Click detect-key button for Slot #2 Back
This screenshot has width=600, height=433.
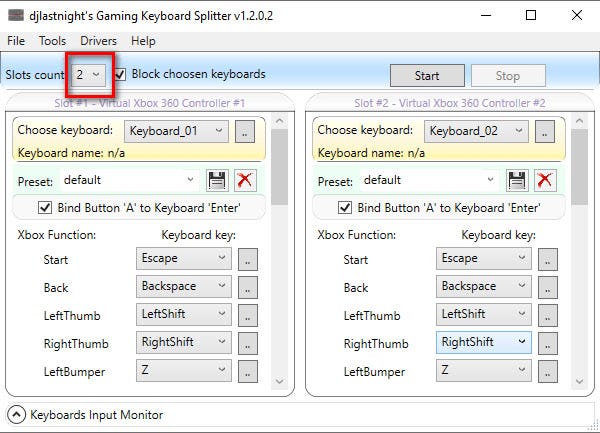click(x=548, y=287)
